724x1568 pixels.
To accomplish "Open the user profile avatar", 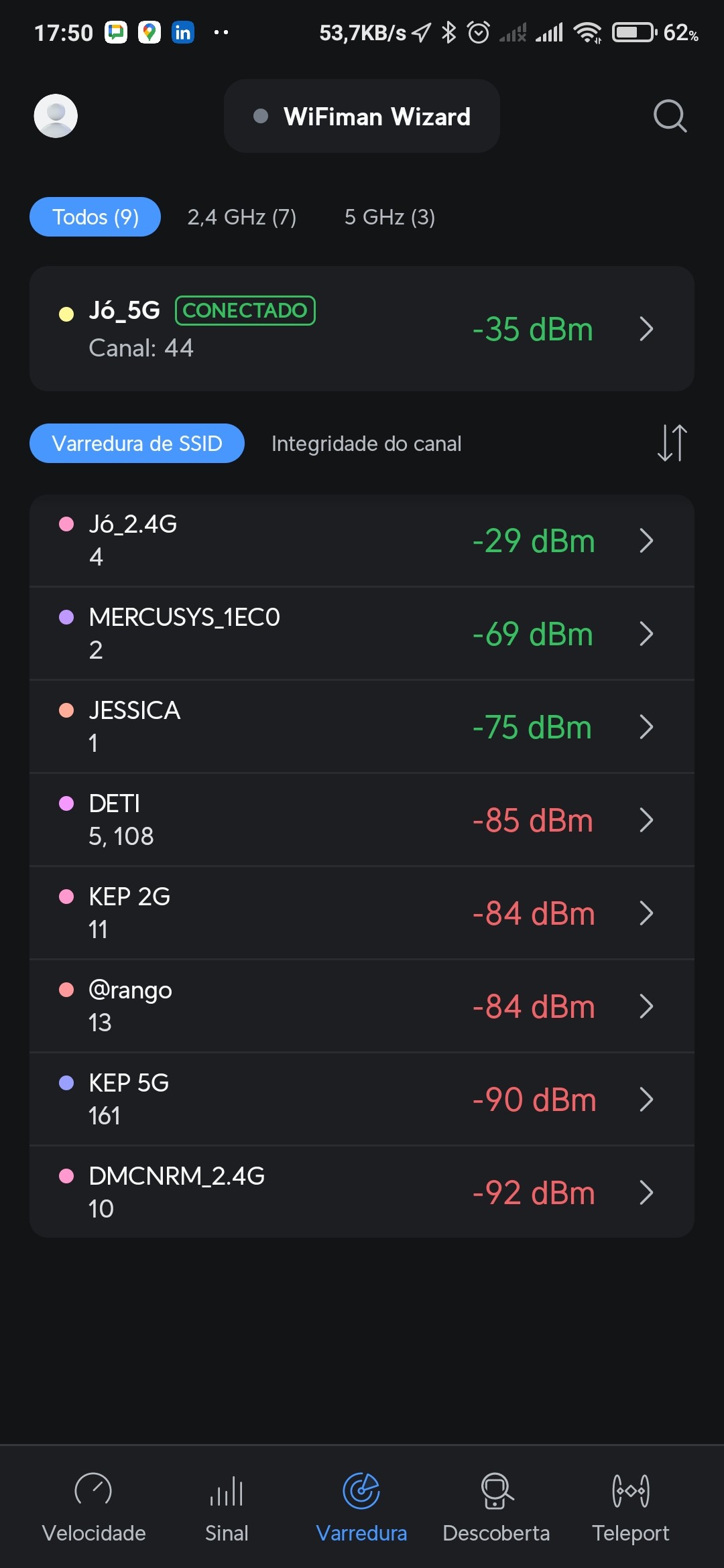I will (56, 116).
